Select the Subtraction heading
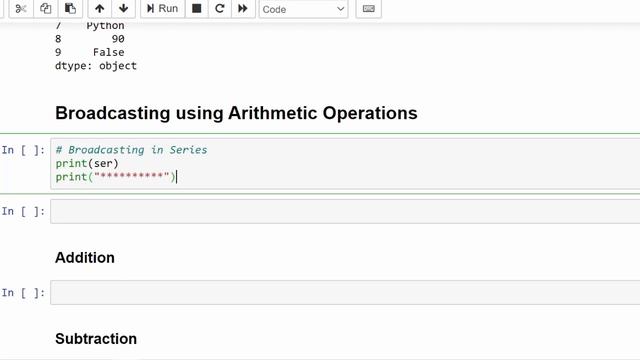The height and width of the screenshot is (360, 640). pyautogui.click(x=96, y=339)
